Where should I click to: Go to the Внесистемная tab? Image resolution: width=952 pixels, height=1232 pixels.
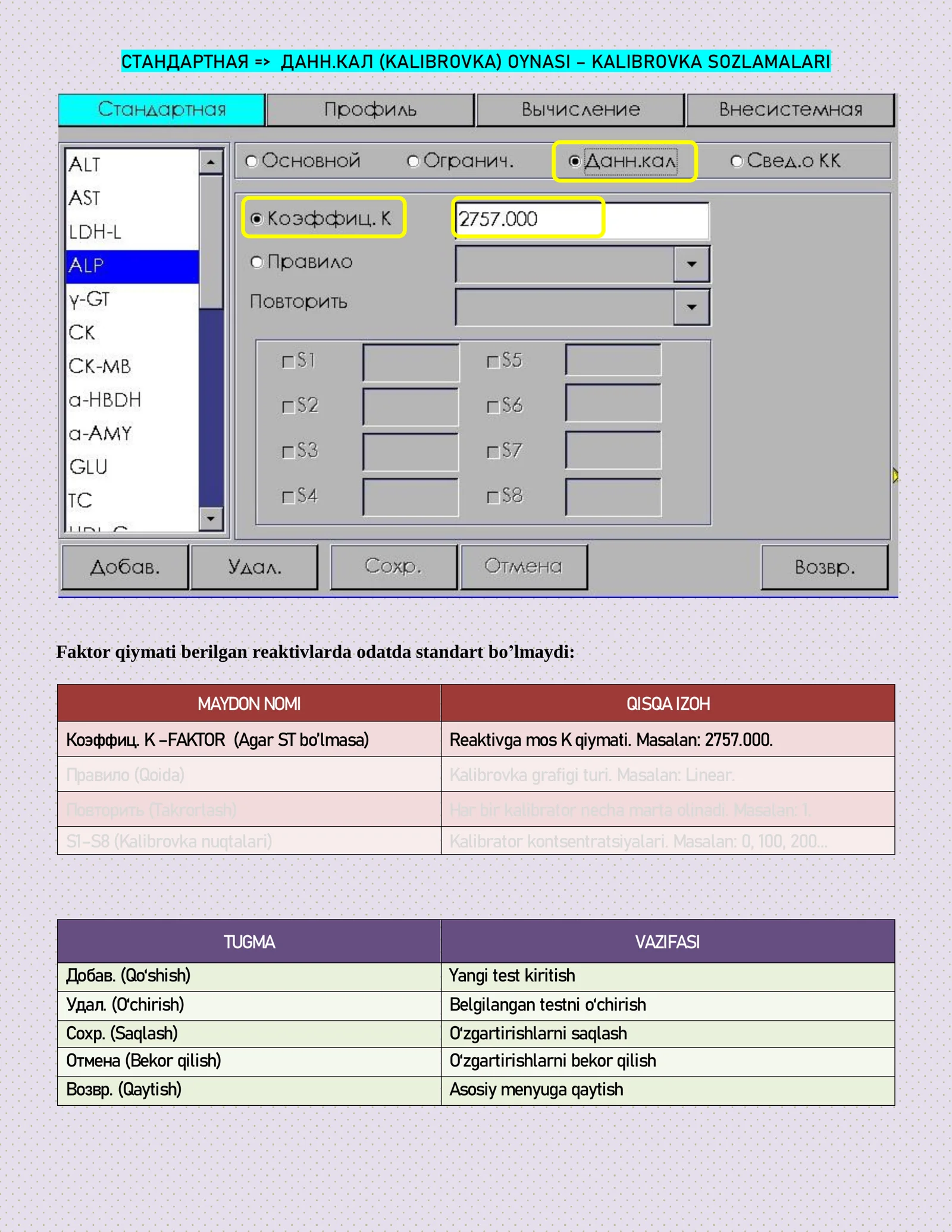[x=790, y=110]
